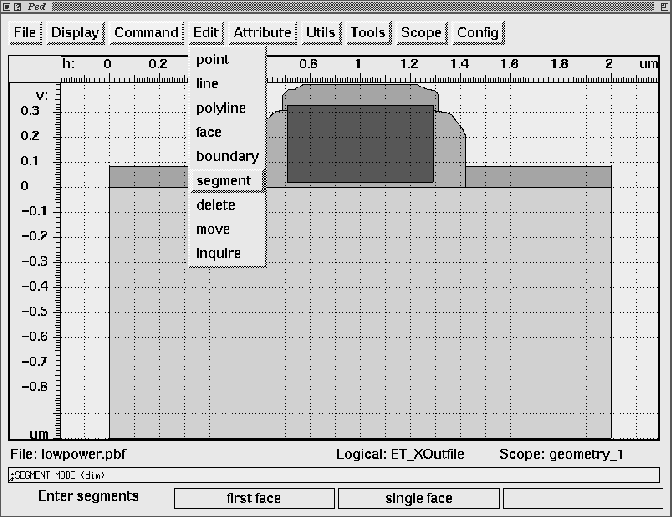672x517 pixels.
Task: Open the Command menu
Action: (147, 33)
